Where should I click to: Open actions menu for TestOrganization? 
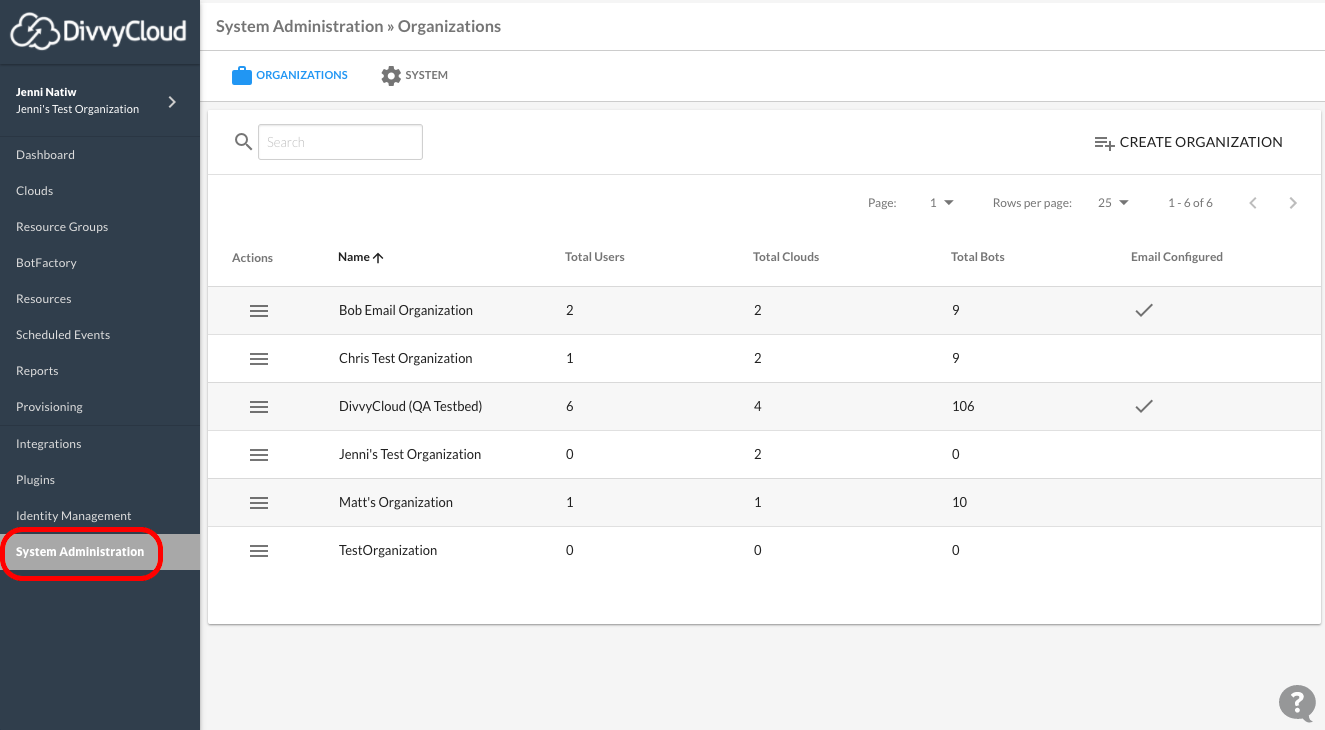point(259,551)
